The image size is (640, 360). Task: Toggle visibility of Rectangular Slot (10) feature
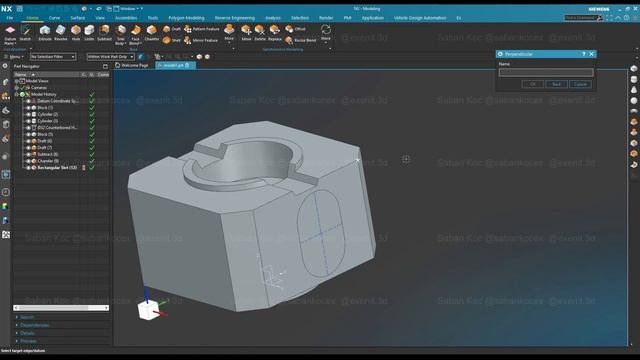(x=28, y=167)
